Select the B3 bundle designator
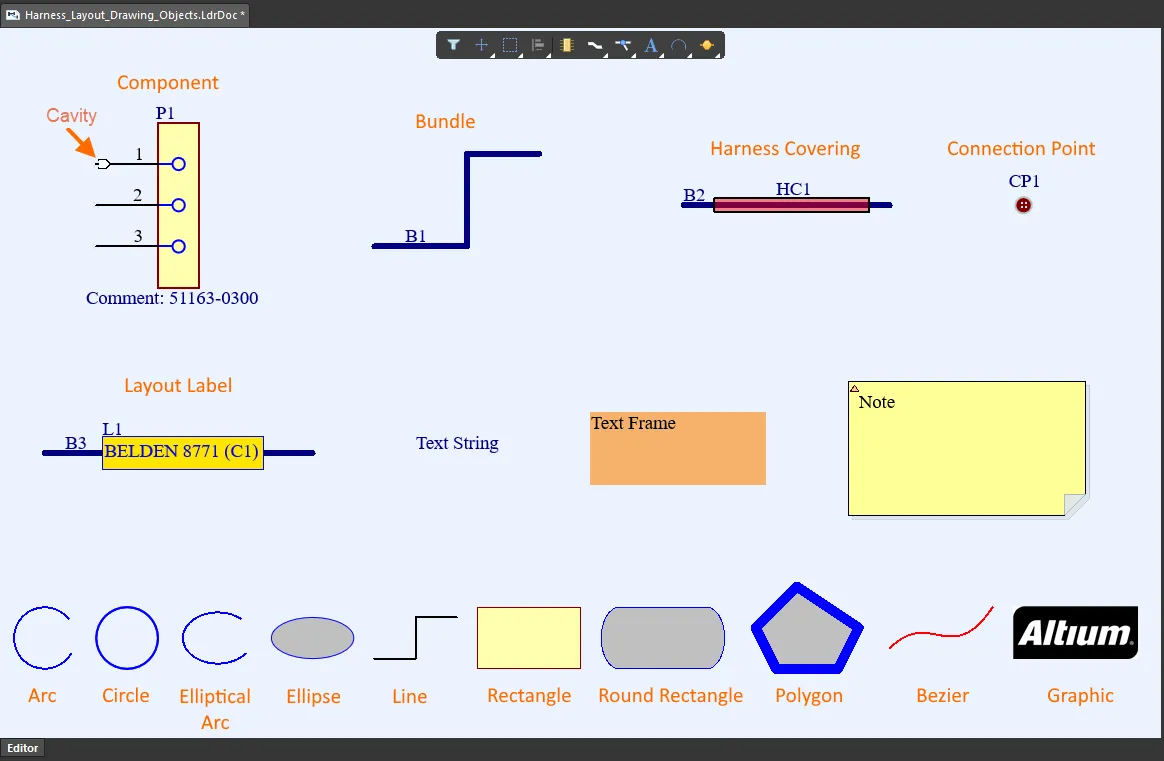 (x=76, y=443)
